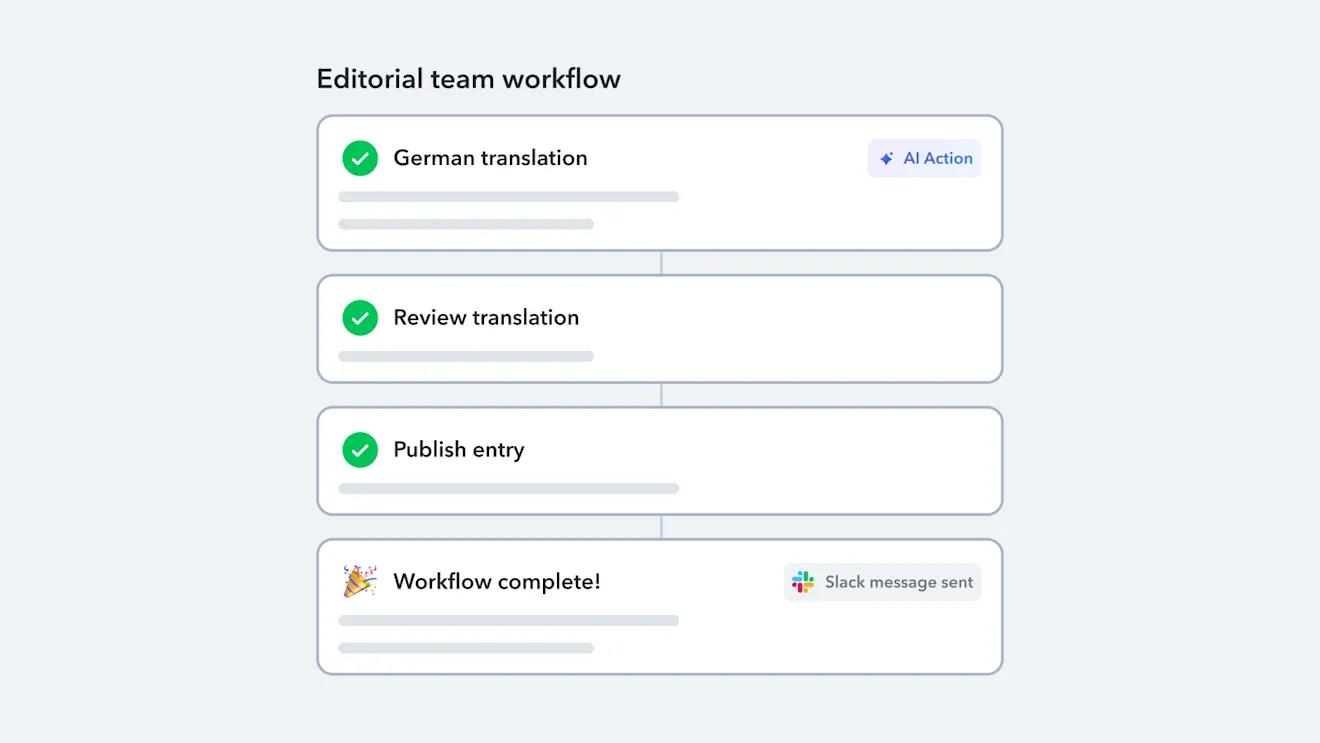Viewport: 1320px width, 743px height.
Task: Open the Workflow complete! step title
Action: click(497, 582)
